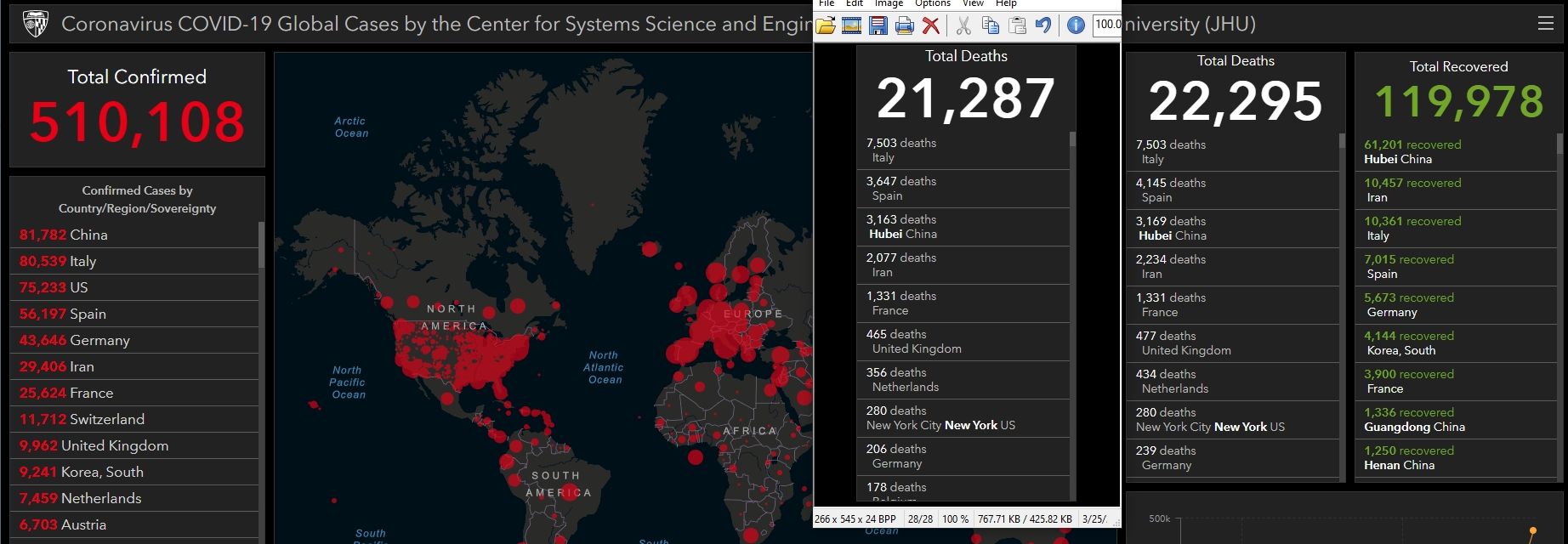Viewport: 1568px width, 544px height.
Task: Select 4,144 recovered Korea, South row
Action: [x=1456, y=343]
